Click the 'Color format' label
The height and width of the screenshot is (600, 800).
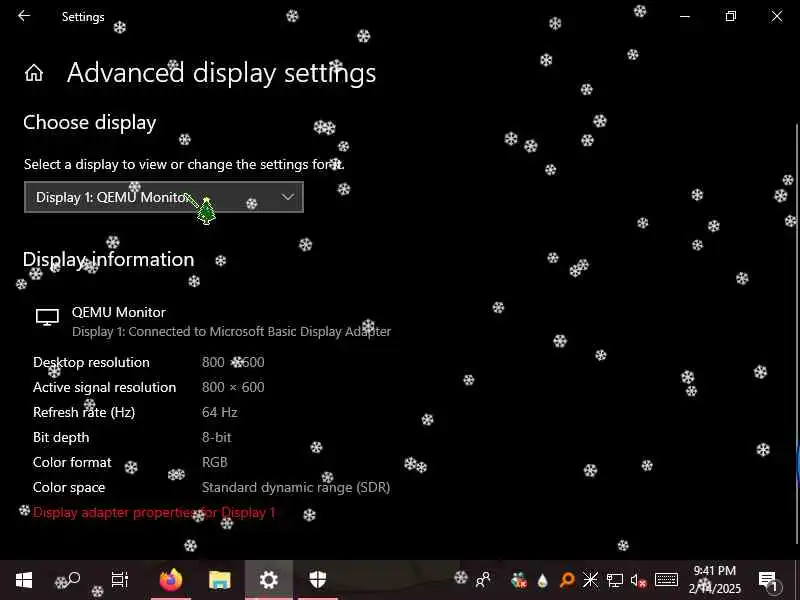tap(72, 462)
